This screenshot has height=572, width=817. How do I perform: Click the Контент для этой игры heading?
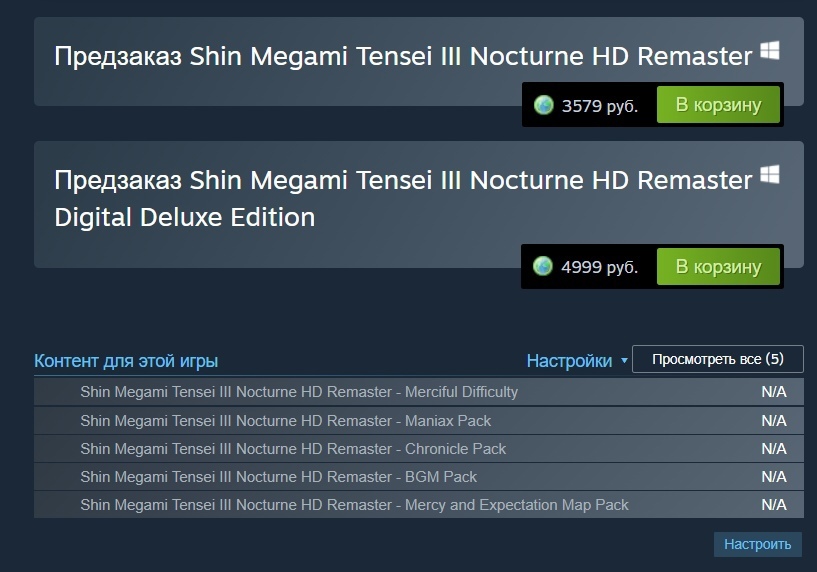tap(126, 361)
